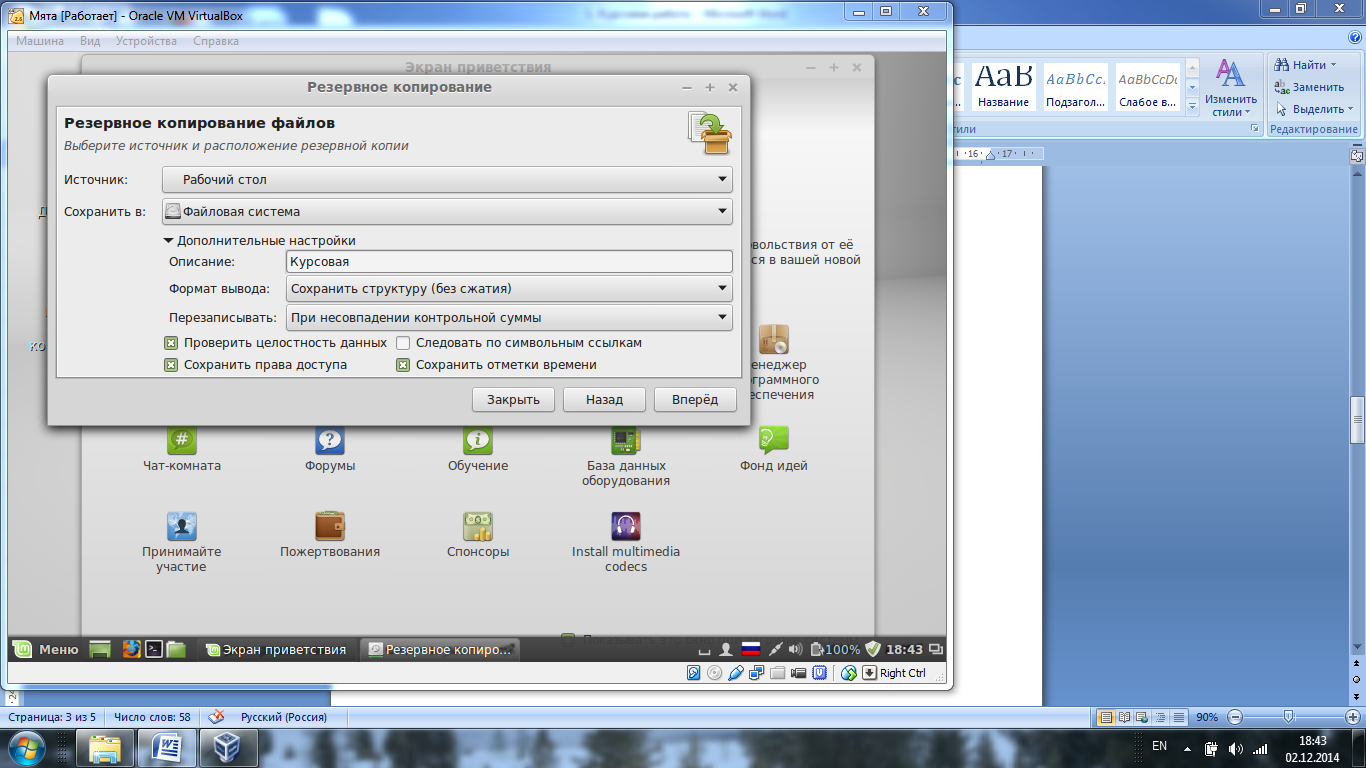Viewport: 1366px width, 768px height.
Task: Open the file manager icon in Mint panel
Action: (x=176, y=649)
